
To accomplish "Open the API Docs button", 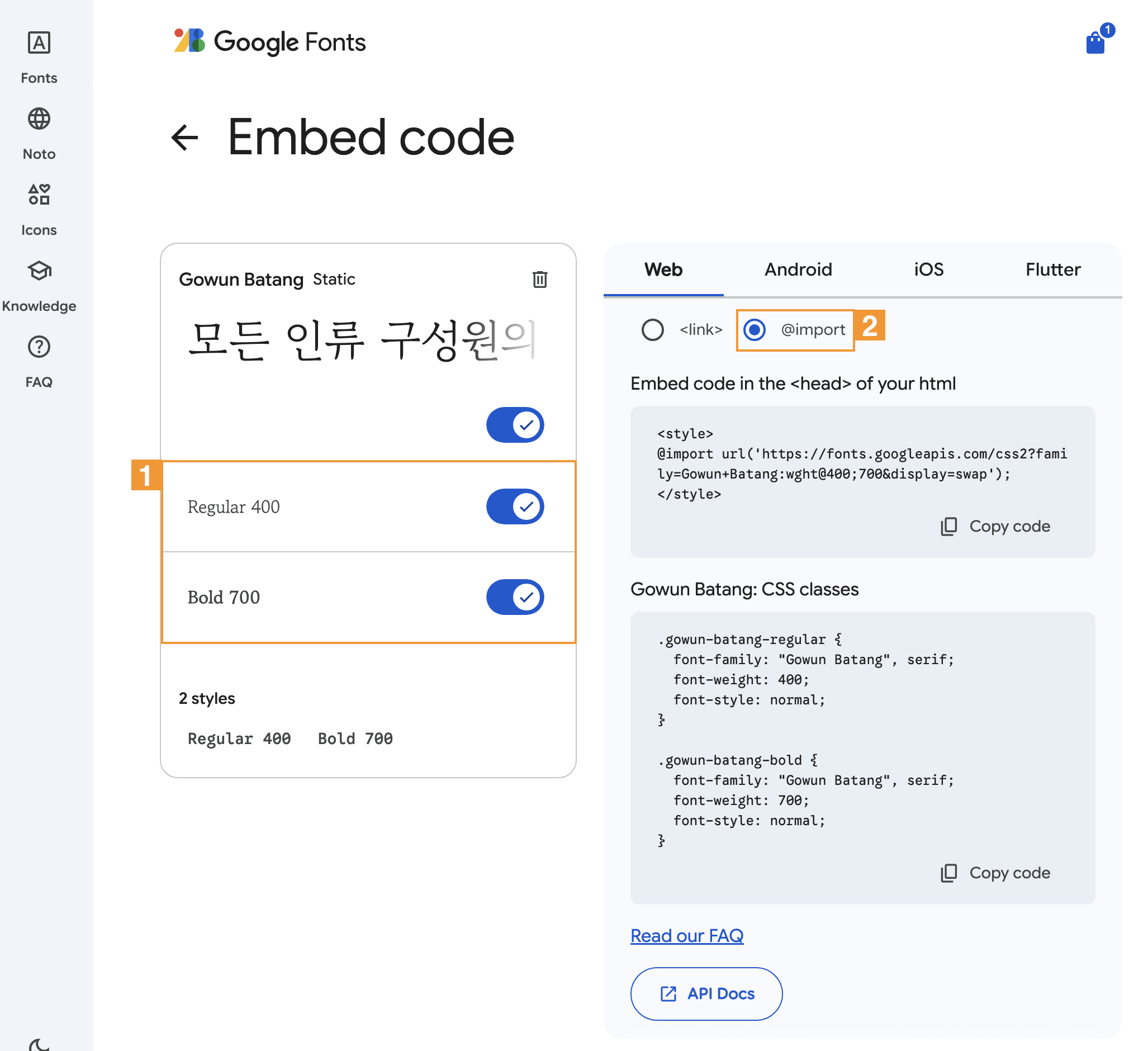I will 706,993.
